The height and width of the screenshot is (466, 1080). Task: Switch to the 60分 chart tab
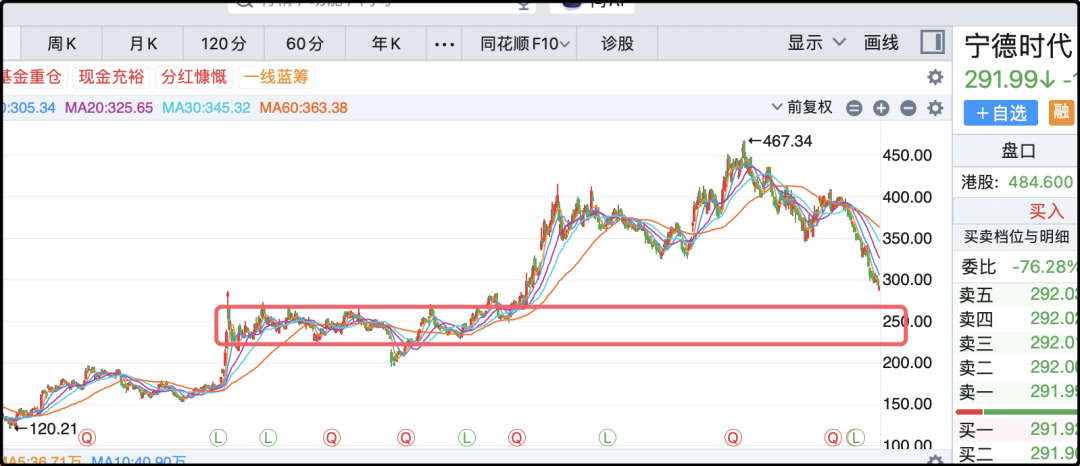coord(305,44)
